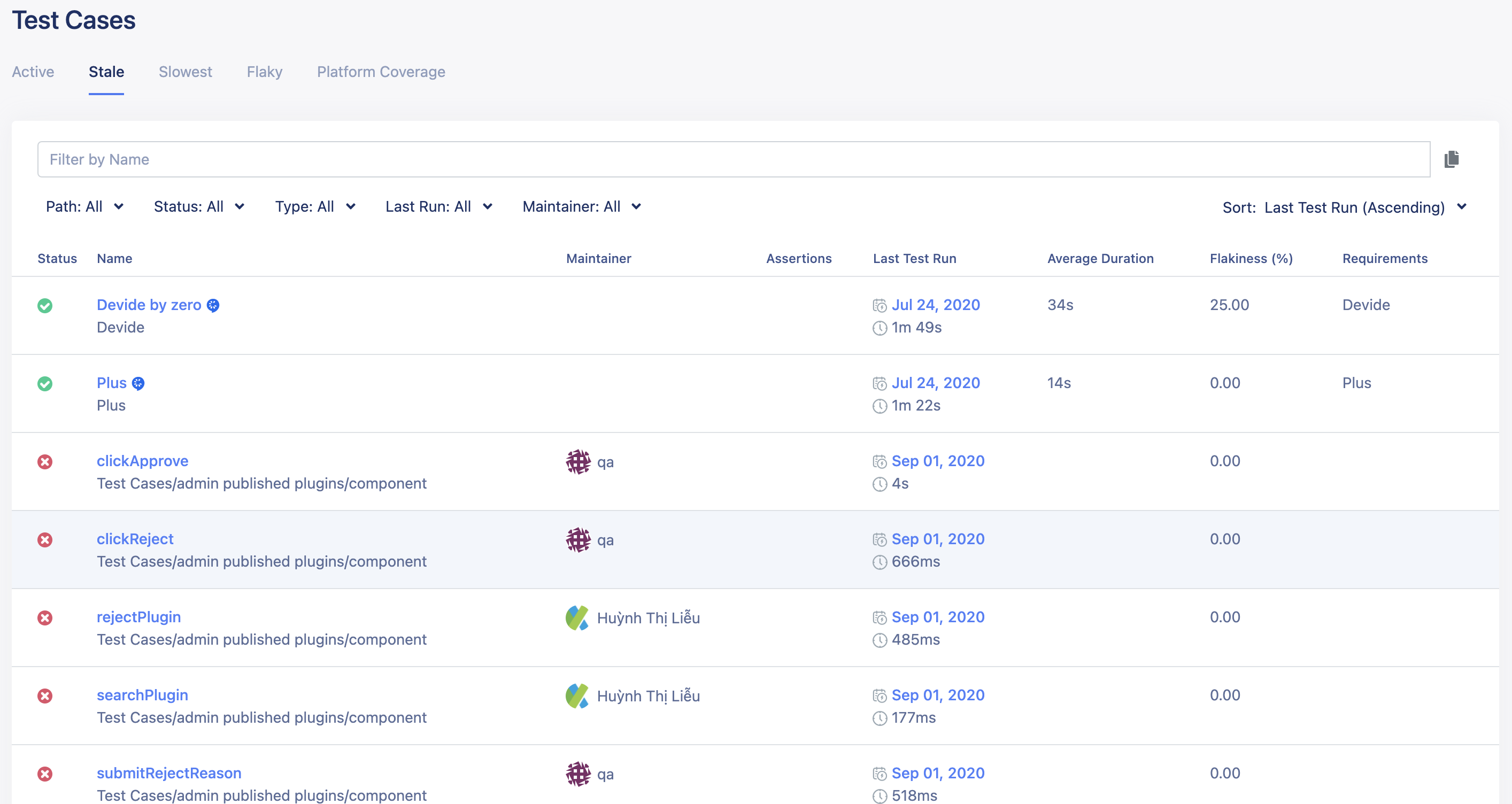This screenshot has height=804, width=1512.
Task: Click clock icon beside 666ms duration
Action: click(880, 562)
